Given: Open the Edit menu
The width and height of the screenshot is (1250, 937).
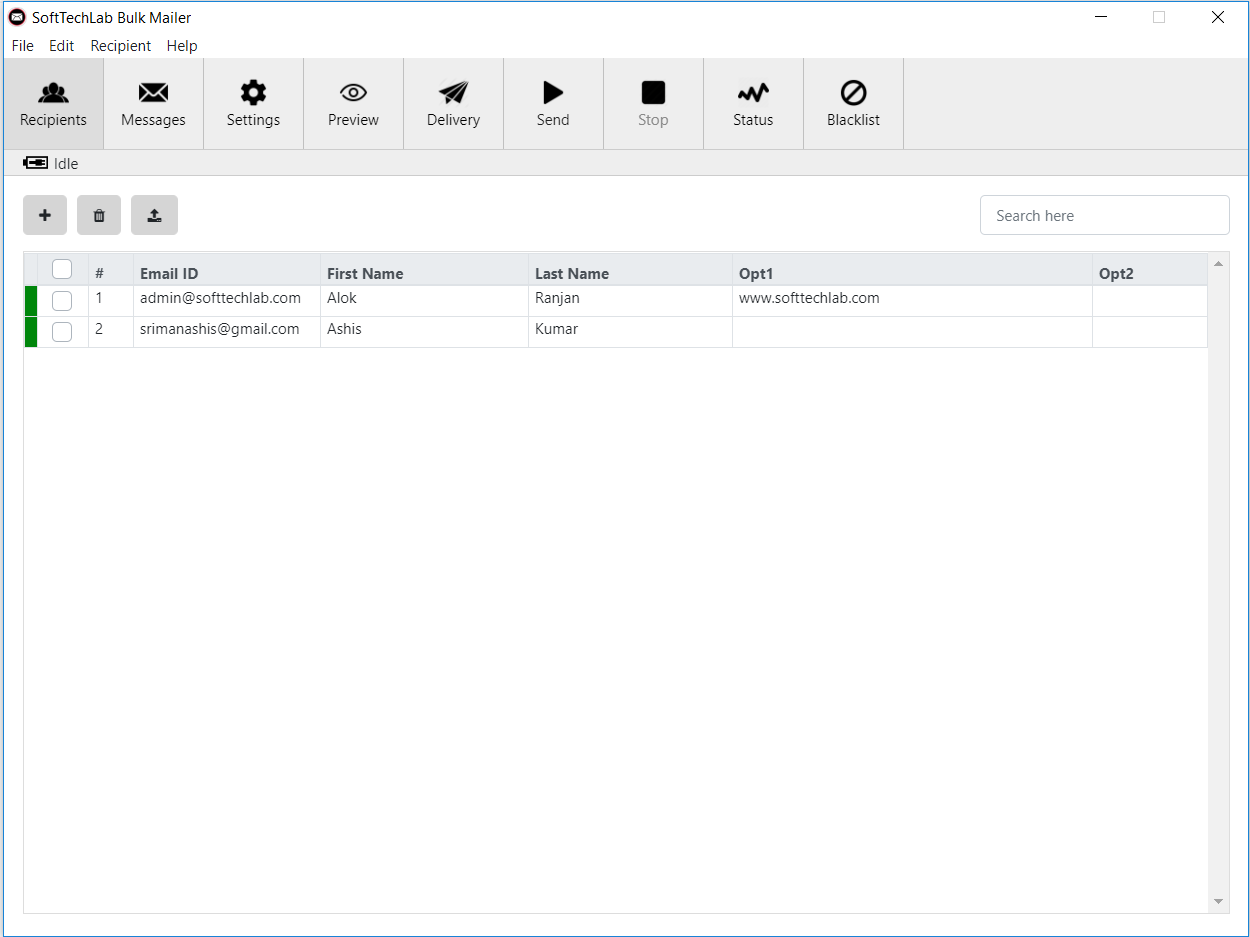Looking at the screenshot, I should [x=61, y=45].
